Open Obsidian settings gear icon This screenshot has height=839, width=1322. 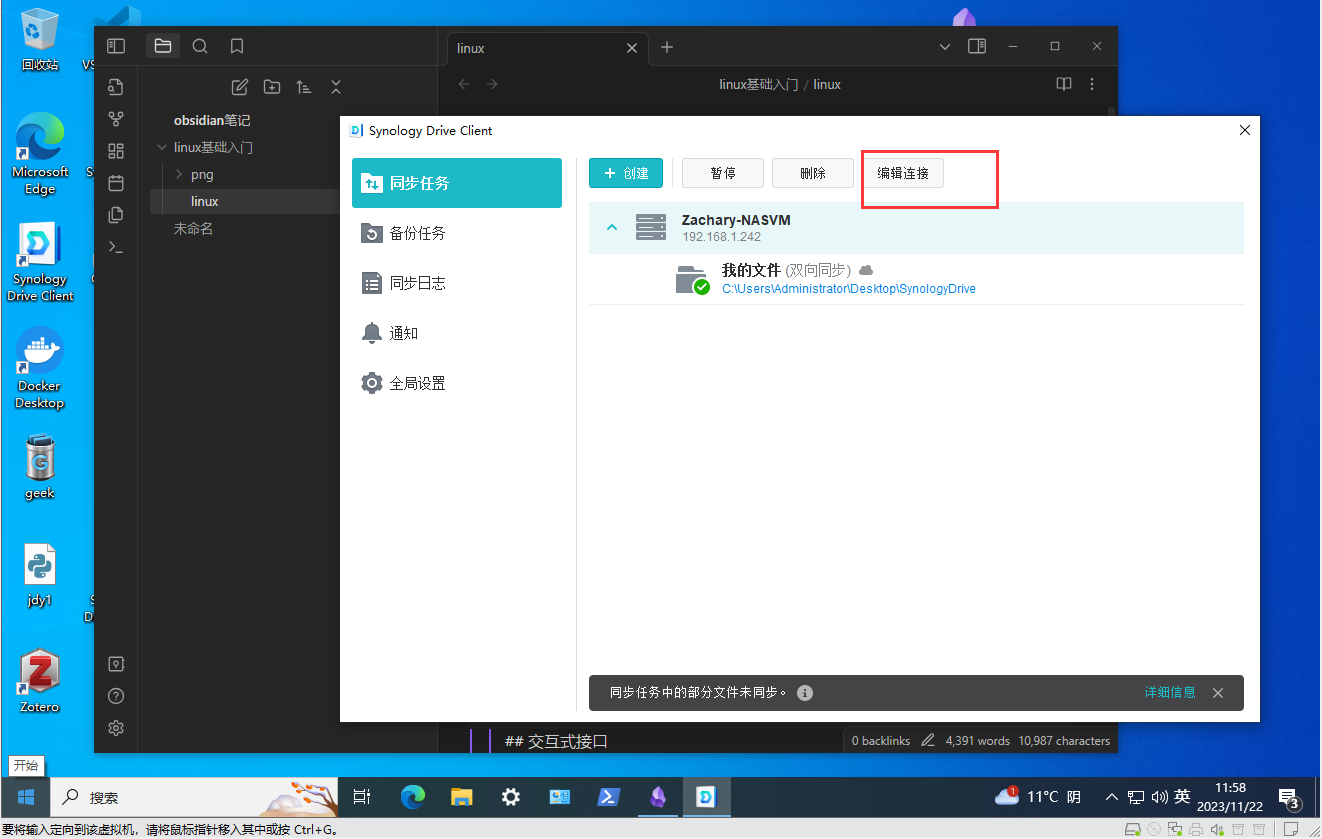116,728
